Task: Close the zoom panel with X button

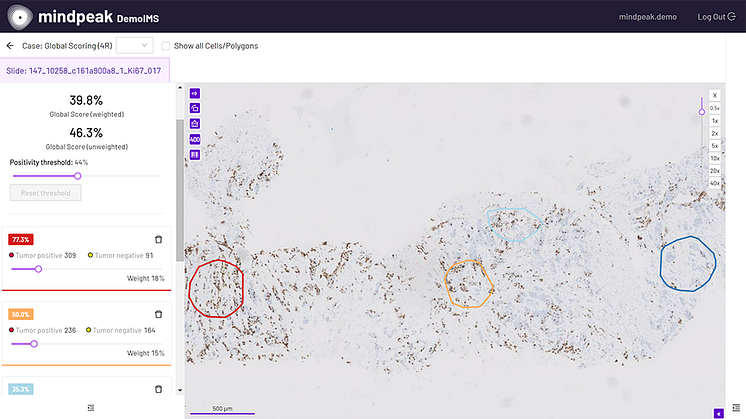Action: click(715, 95)
